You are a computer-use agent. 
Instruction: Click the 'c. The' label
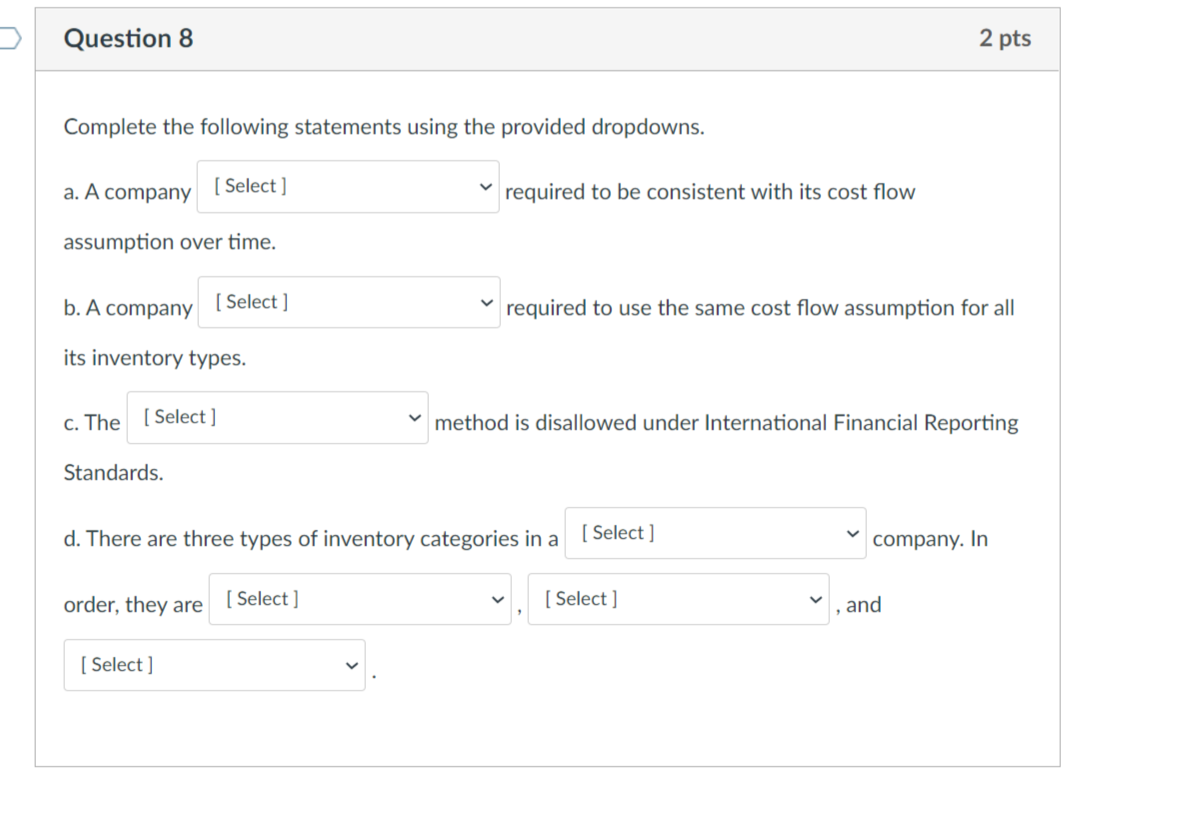click(x=92, y=423)
